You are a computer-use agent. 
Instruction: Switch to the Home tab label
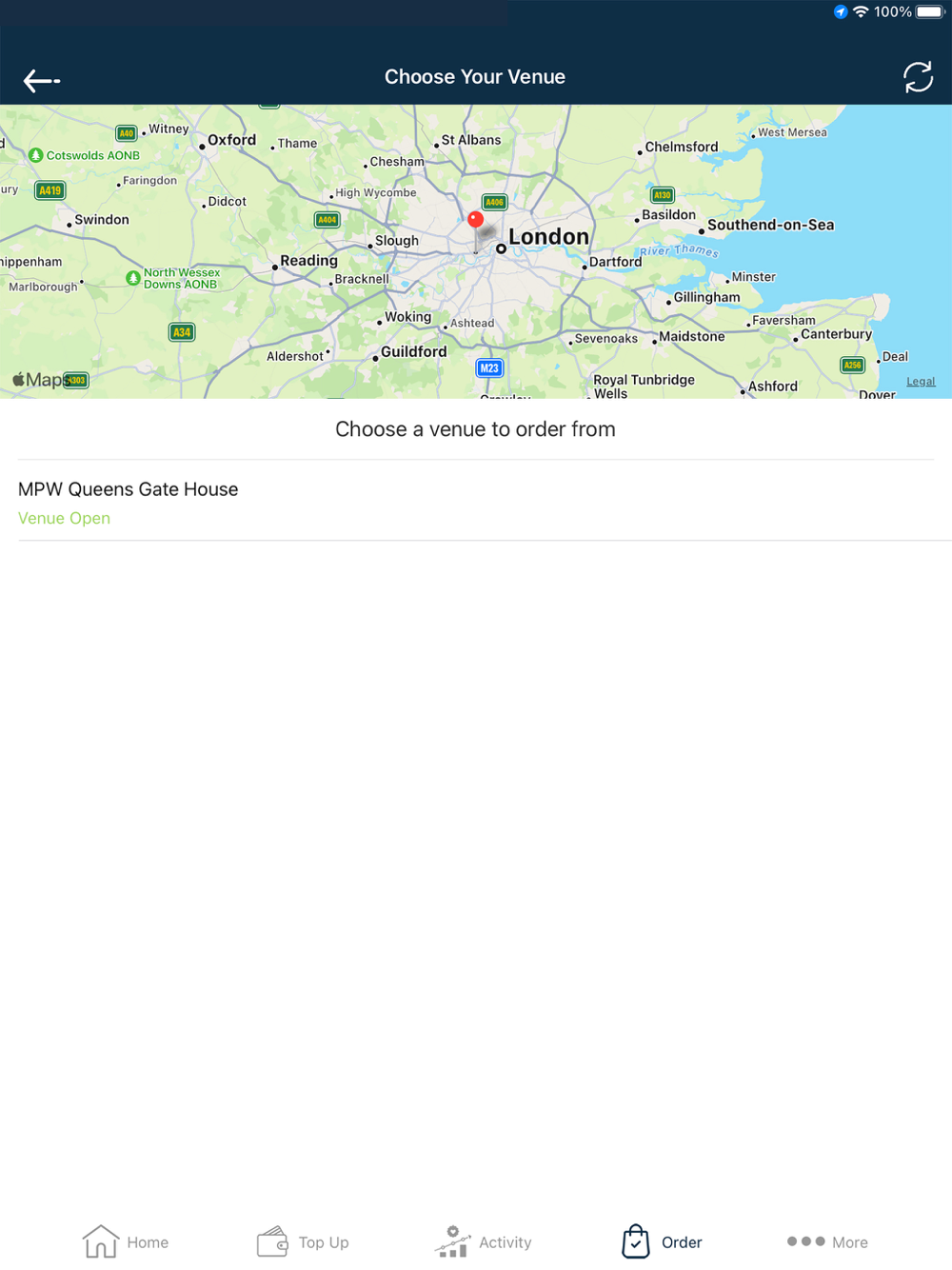click(x=148, y=1242)
